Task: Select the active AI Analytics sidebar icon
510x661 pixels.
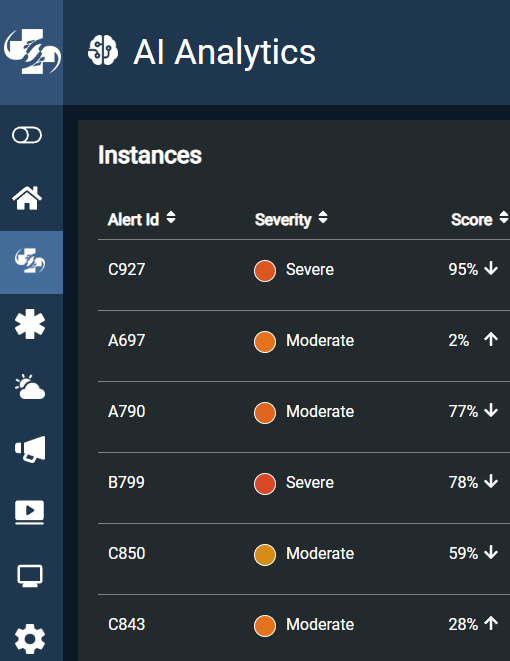Action: coord(30,261)
